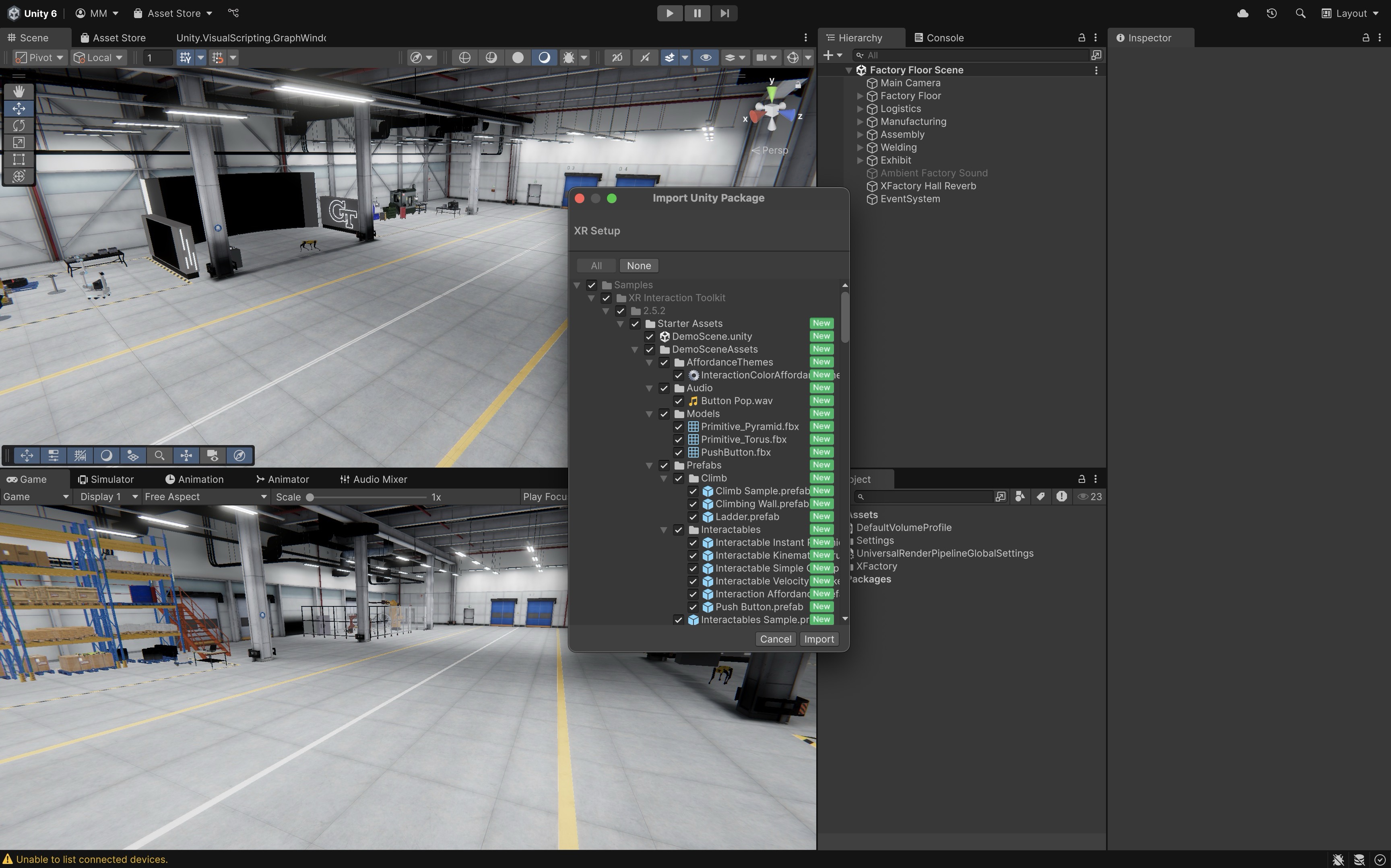Click the Hierarchy search field
Image resolution: width=1391 pixels, height=868 pixels.
971,55
